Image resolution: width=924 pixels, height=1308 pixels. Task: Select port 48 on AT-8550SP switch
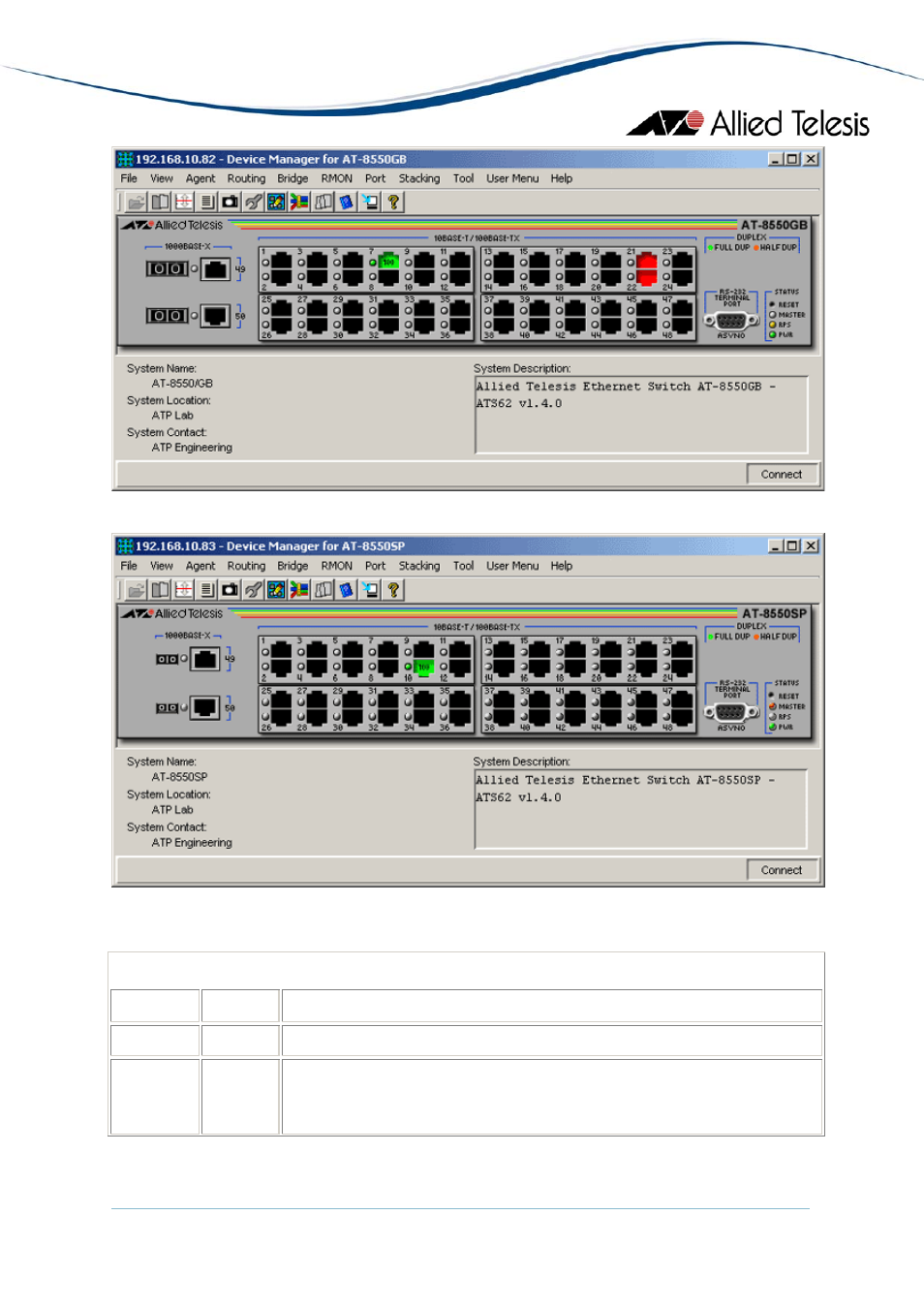(682, 716)
